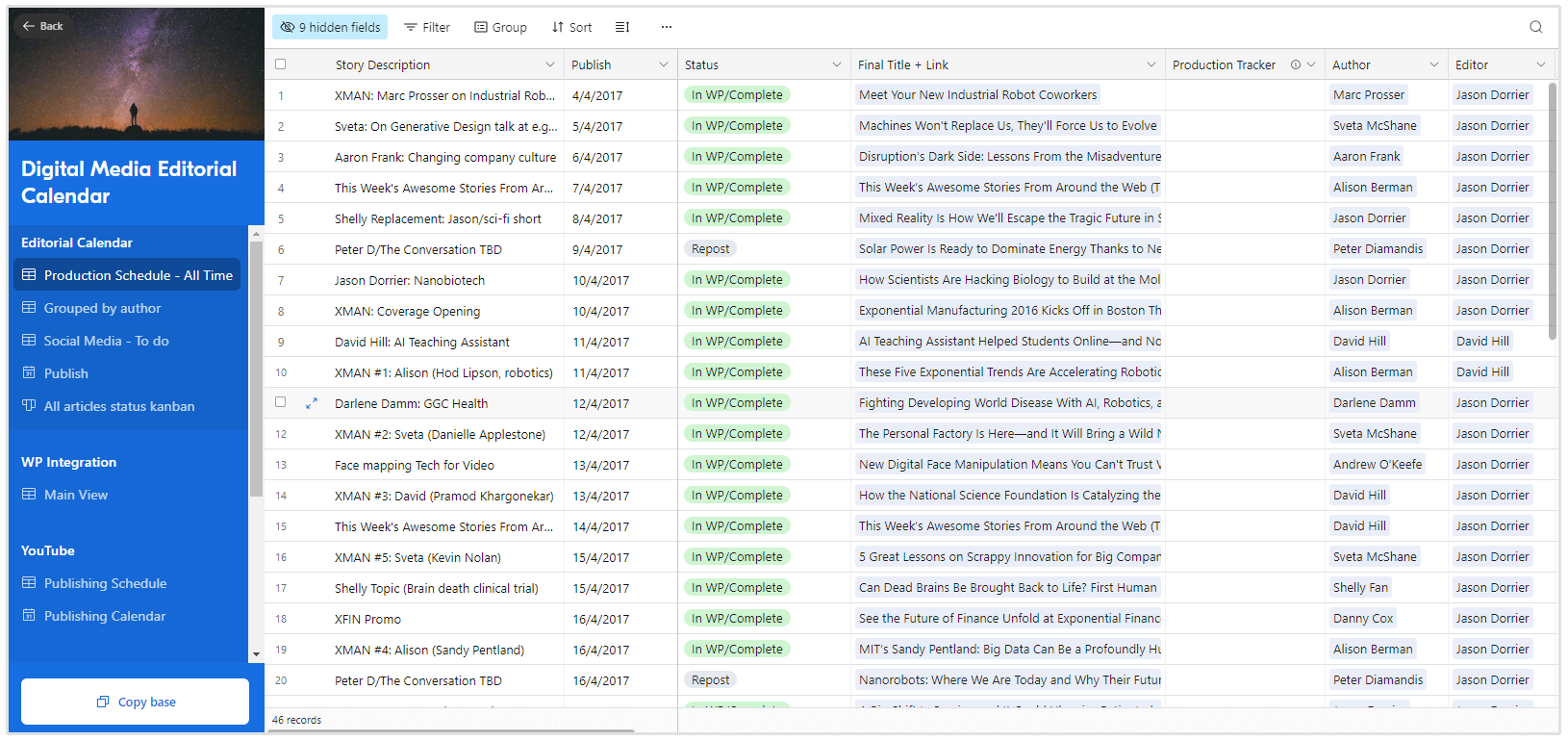Toggle the 9 hidden fields button

[x=330, y=27]
